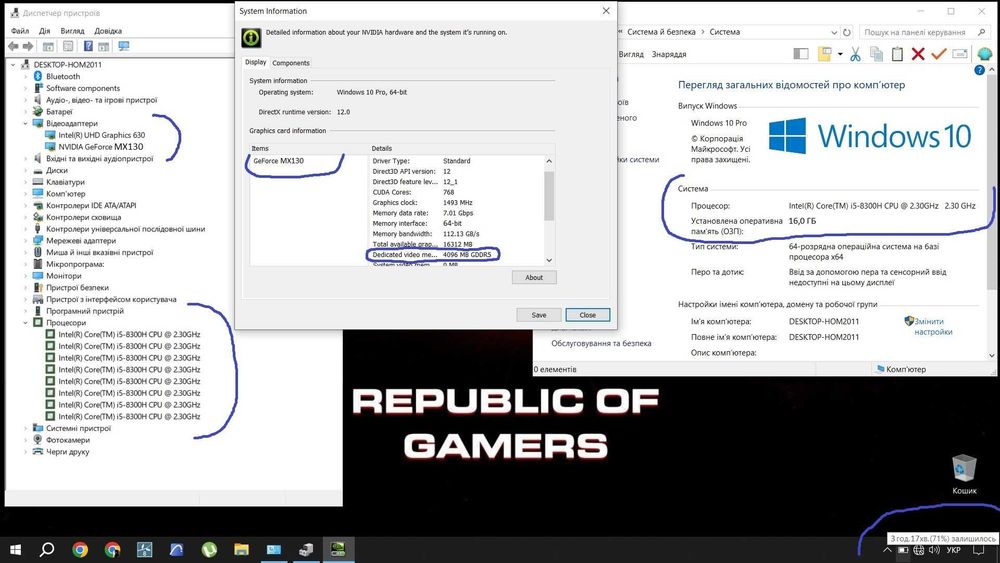Click the Save button in System Information
The width and height of the screenshot is (1000, 563).
pyautogui.click(x=539, y=315)
